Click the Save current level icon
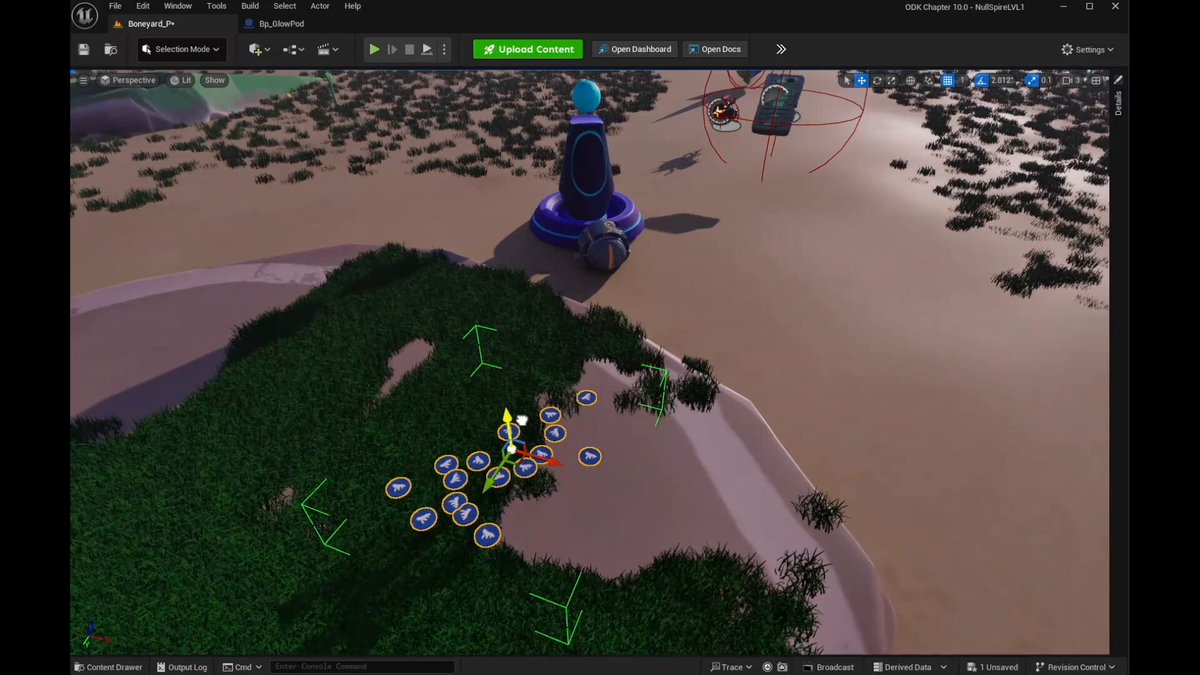The image size is (1200, 675). 83,49
